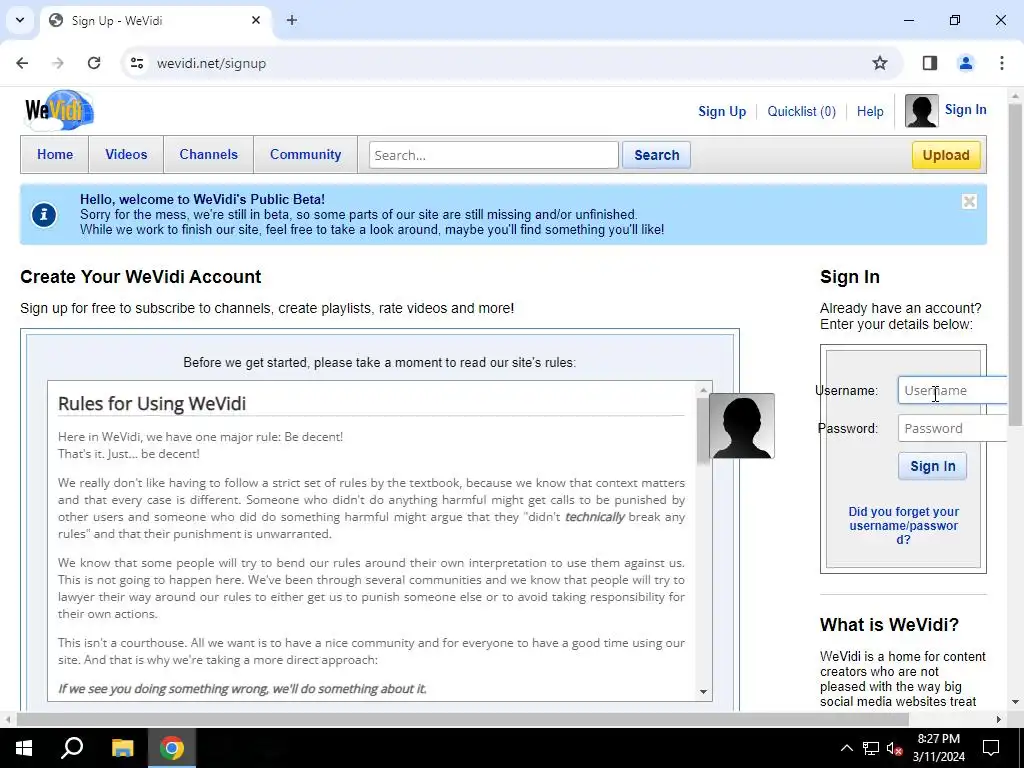Image resolution: width=1024 pixels, height=768 pixels.
Task: Click the horizontal page scrollbar
Action: pyautogui.click(x=462, y=719)
